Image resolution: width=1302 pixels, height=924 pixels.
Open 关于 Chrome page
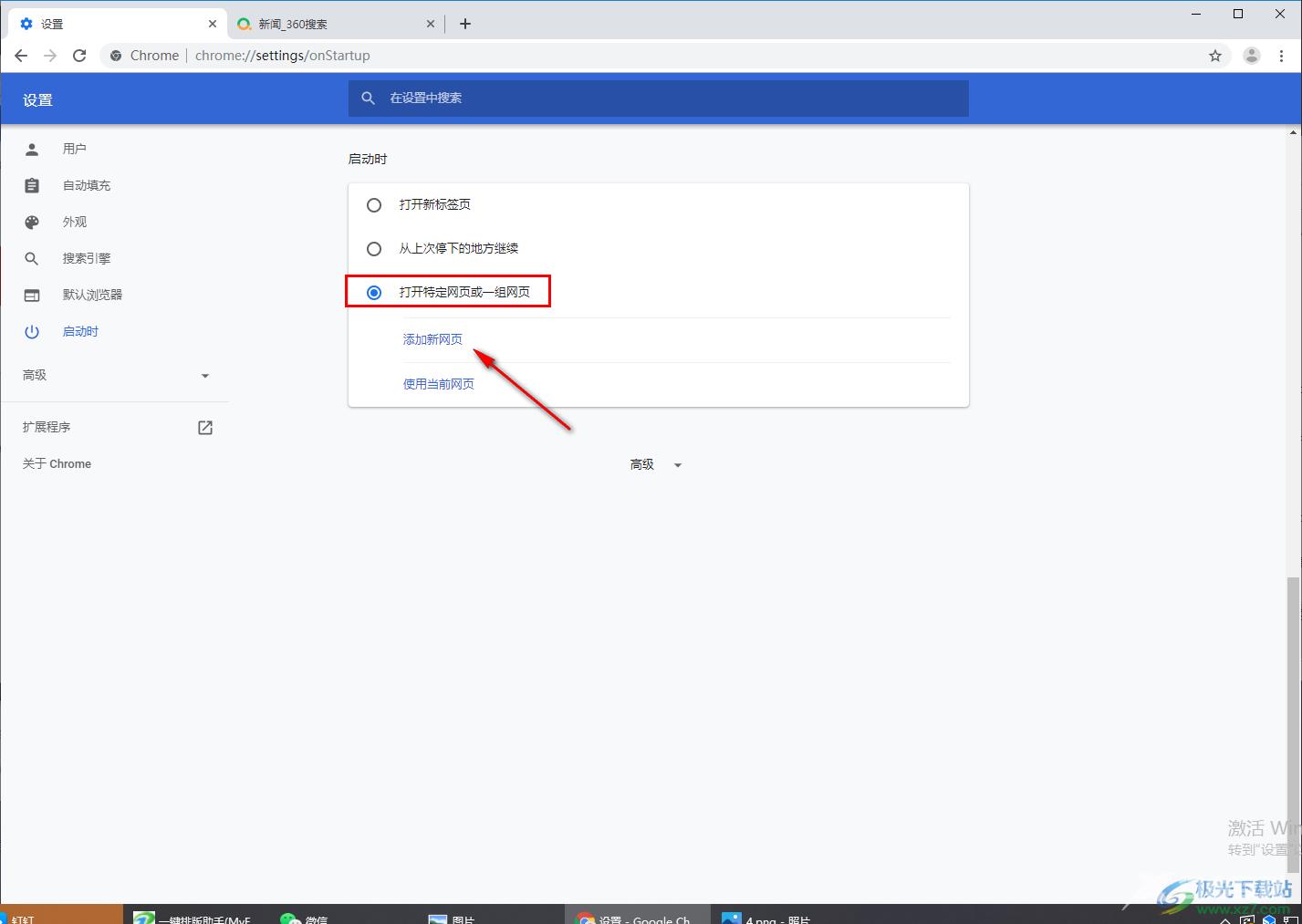coord(57,463)
